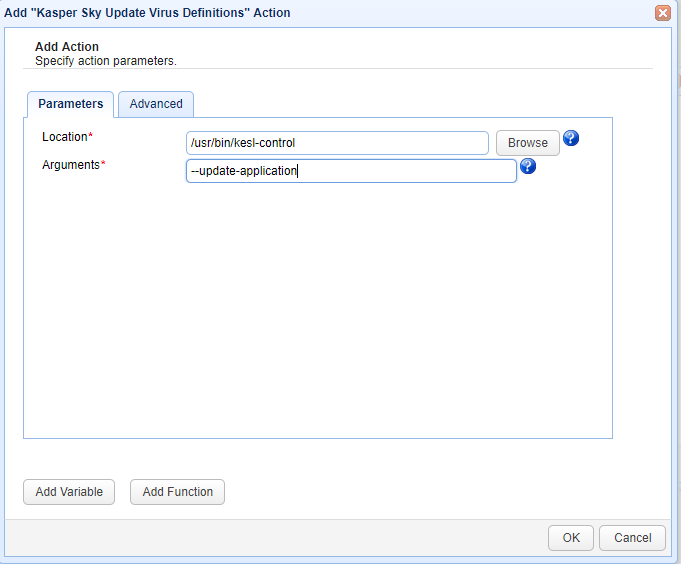Click the Arguments* label
The height and width of the screenshot is (568, 682).
(74, 165)
